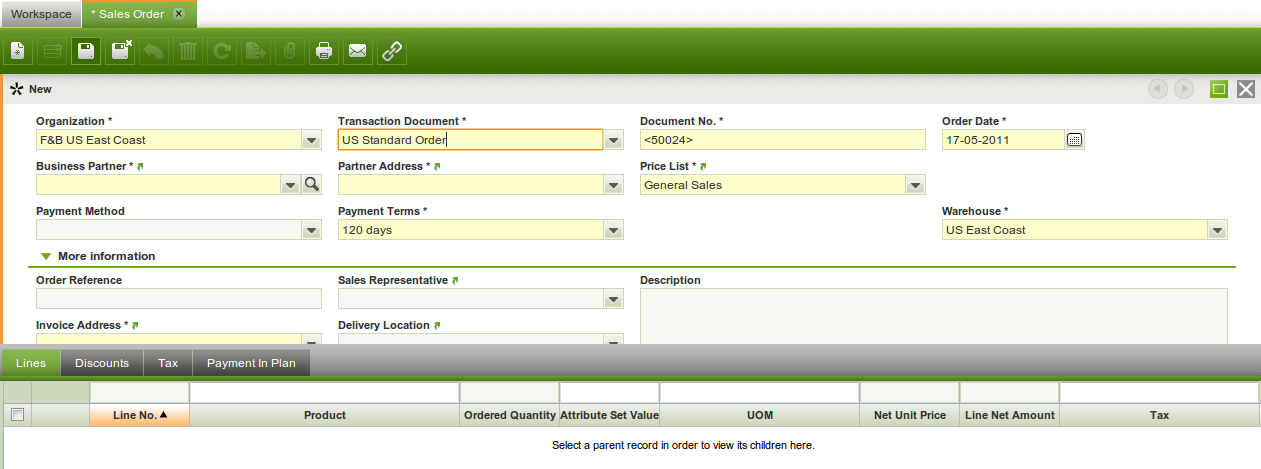The width and height of the screenshot is (1261, 469).
Task: Open the Lines tab
Action: click(30, 363)
